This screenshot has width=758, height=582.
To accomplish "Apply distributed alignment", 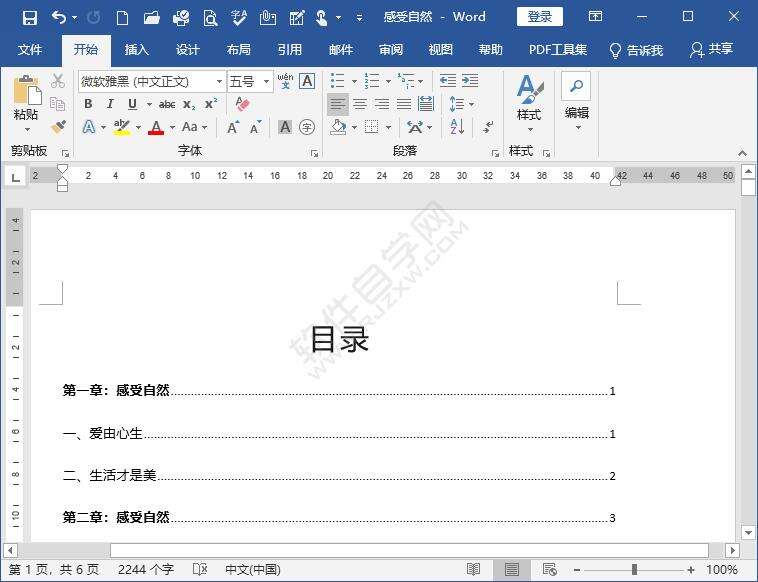I will (x=426, y=104).
